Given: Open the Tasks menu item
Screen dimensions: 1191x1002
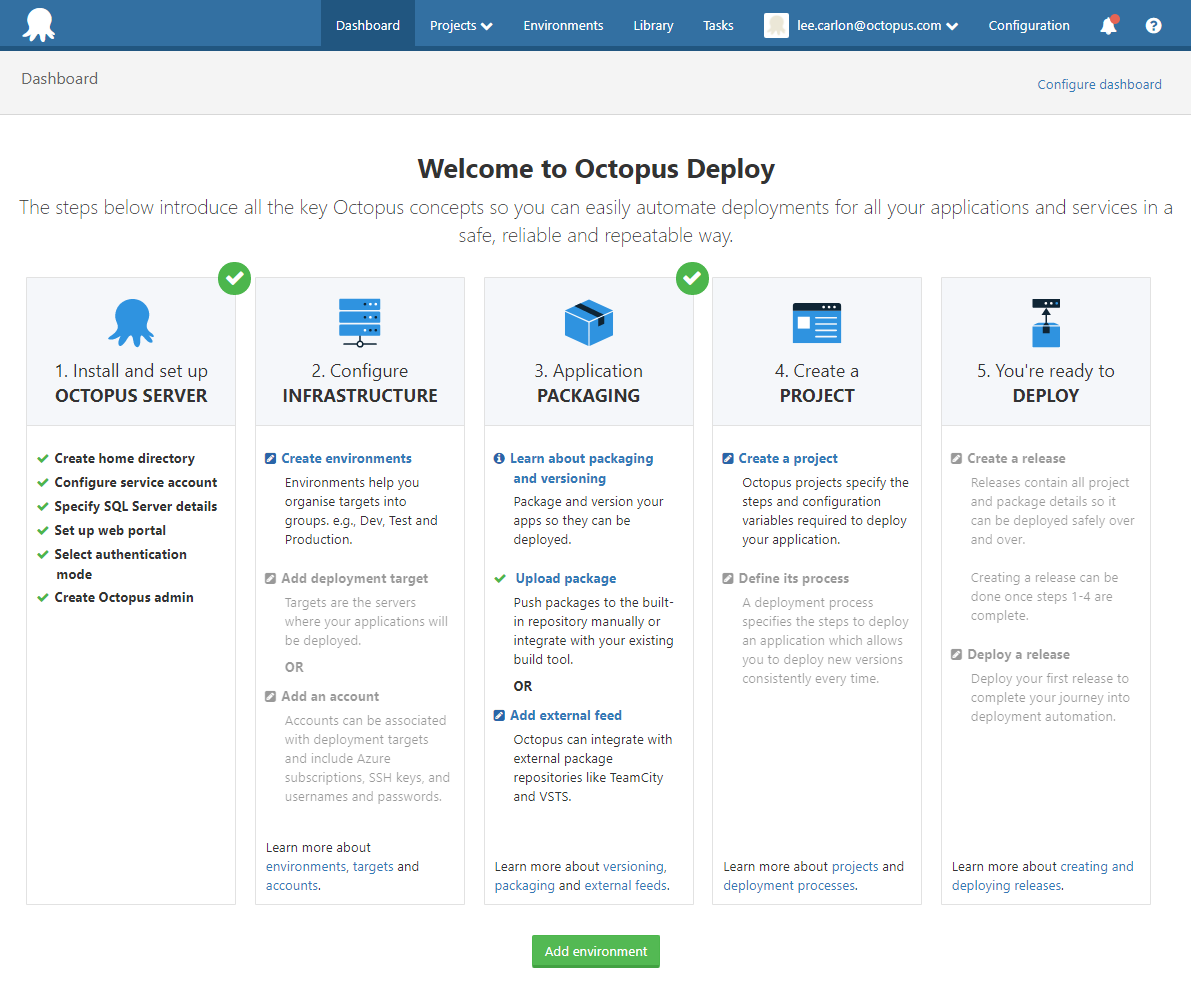Looking at the screenshot, I should pos(718,25).
